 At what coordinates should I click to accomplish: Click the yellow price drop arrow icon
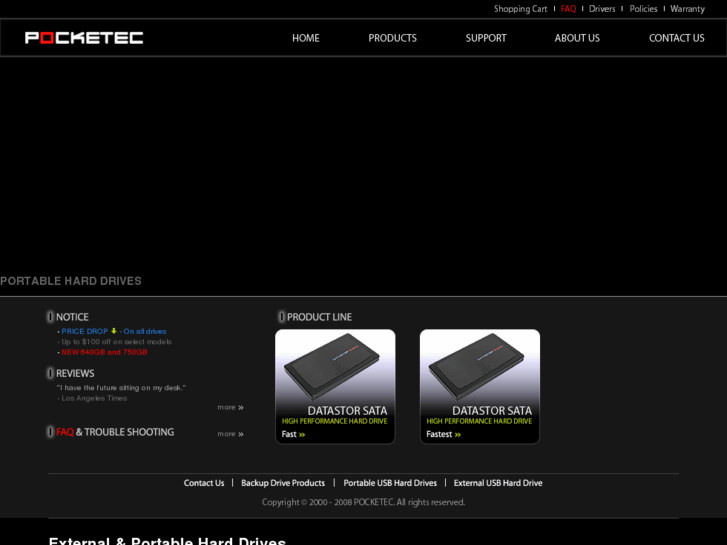coord(114,331)
